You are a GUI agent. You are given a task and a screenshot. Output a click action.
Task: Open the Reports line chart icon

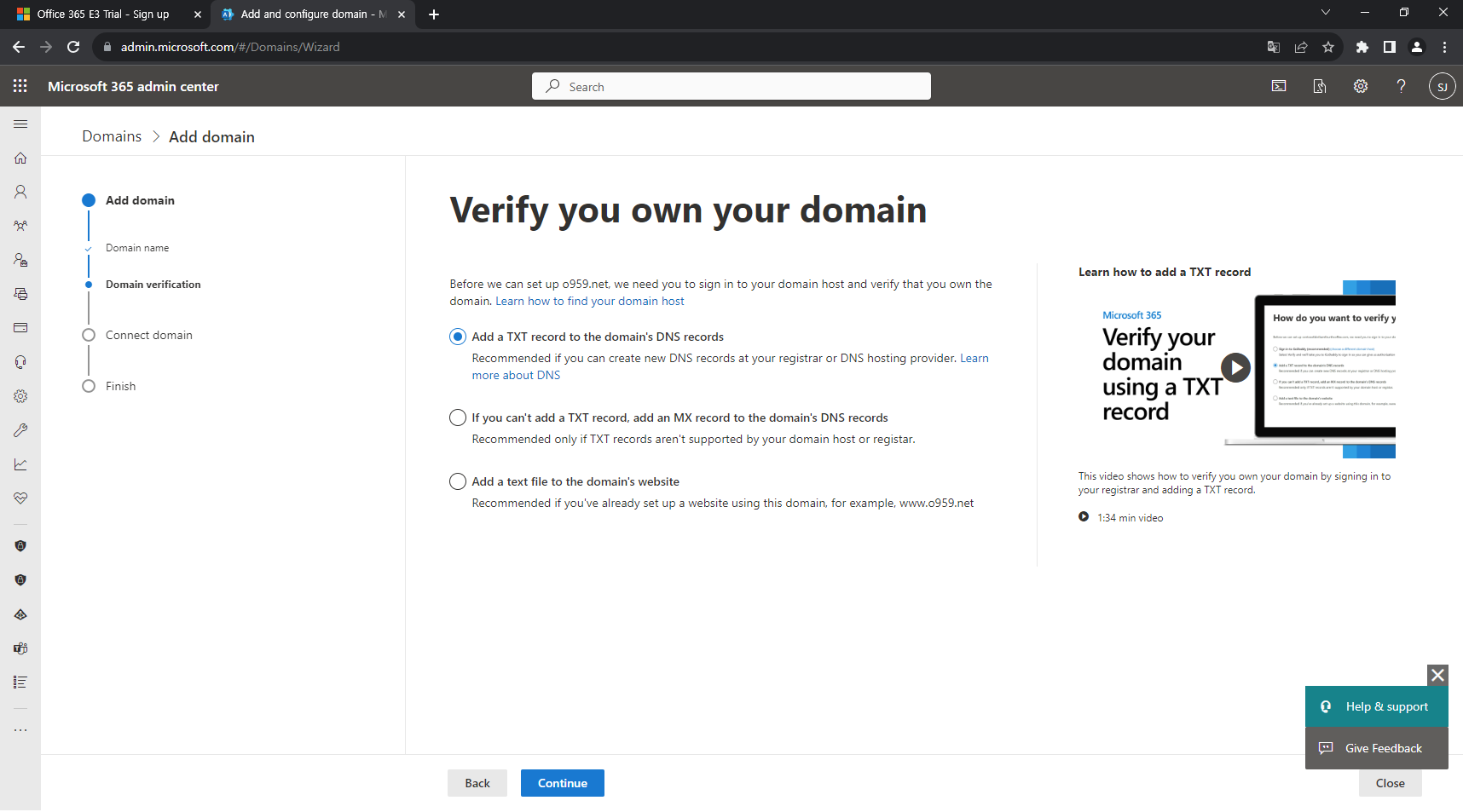point(20,464)
